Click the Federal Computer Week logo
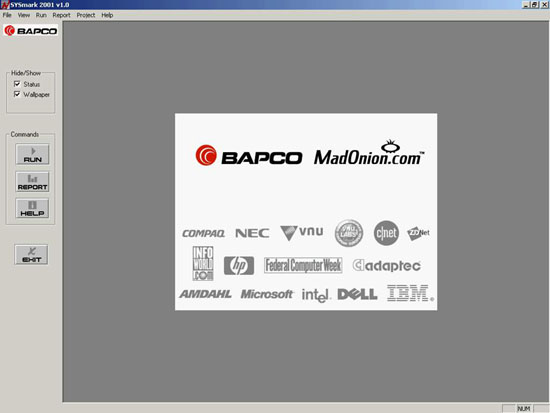 coord(303,265)
